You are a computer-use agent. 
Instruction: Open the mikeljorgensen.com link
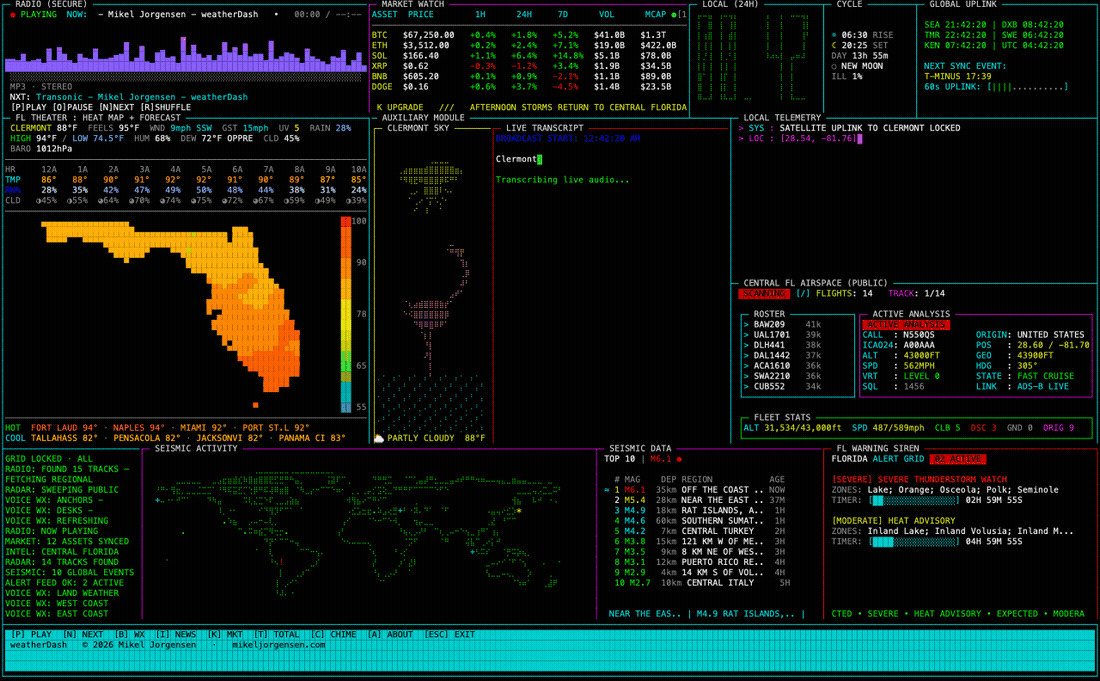click(279, 645)
